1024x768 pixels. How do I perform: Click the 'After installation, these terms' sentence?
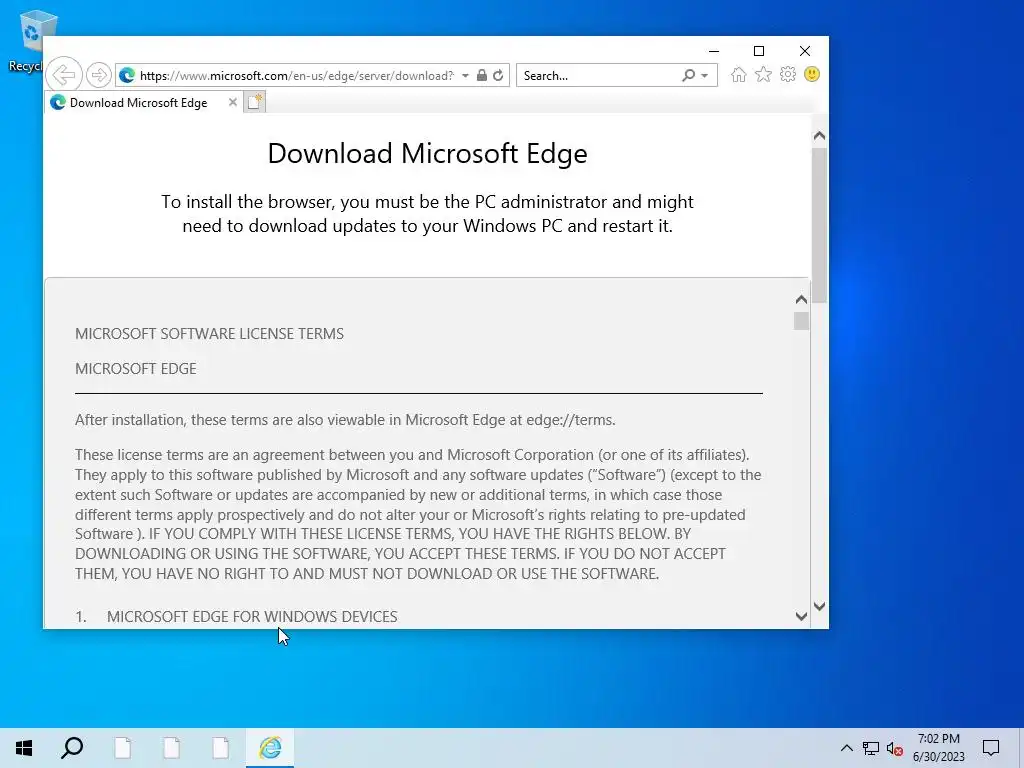coord(345,420)
